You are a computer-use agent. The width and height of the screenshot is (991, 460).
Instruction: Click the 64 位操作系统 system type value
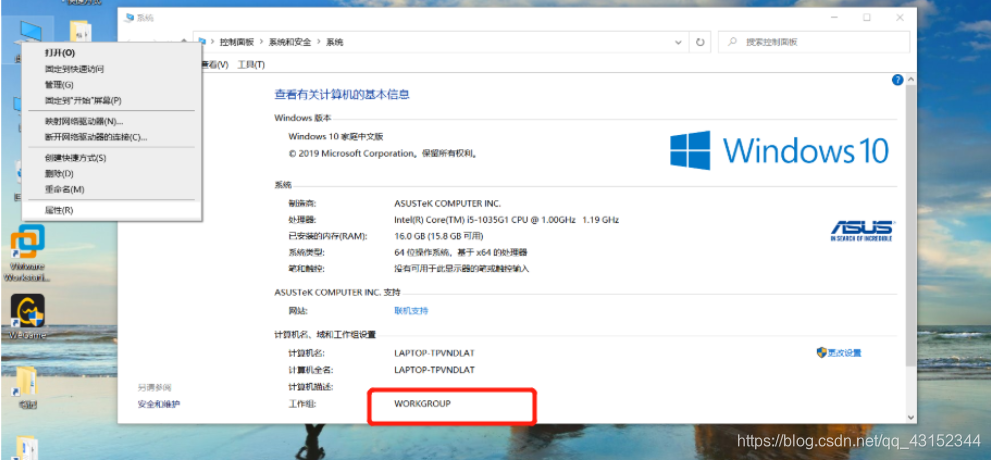click(x=461, y=252)
